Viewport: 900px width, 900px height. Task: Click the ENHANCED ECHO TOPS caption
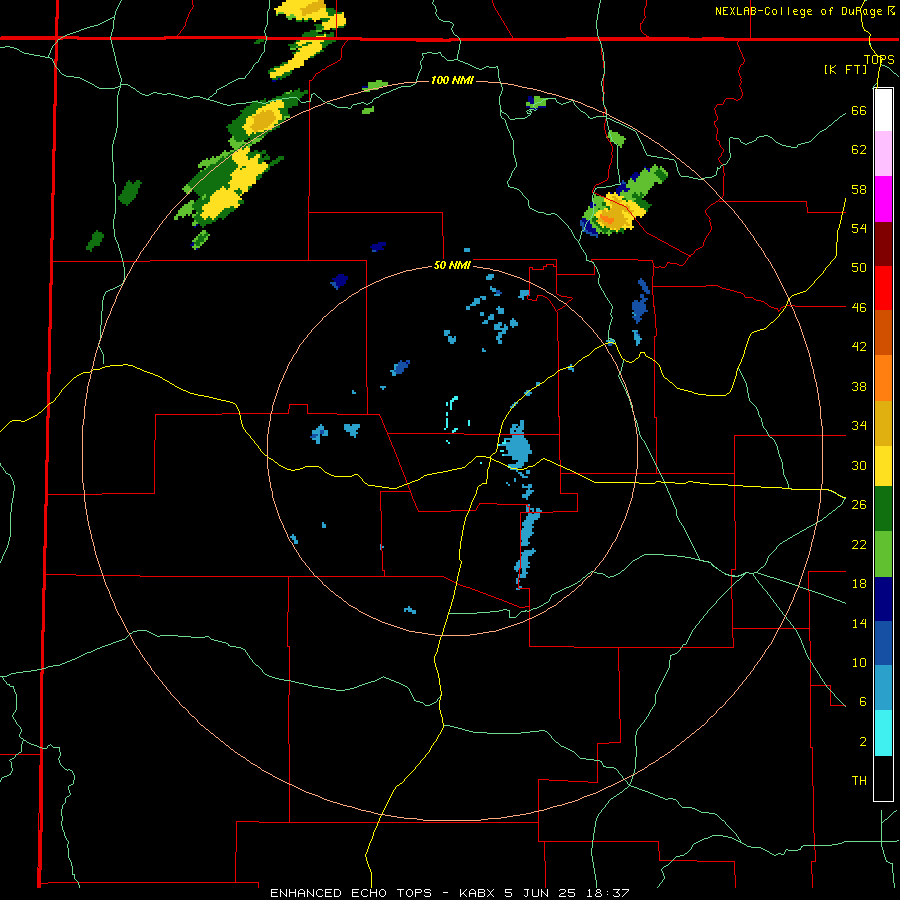tap(351, 893)
